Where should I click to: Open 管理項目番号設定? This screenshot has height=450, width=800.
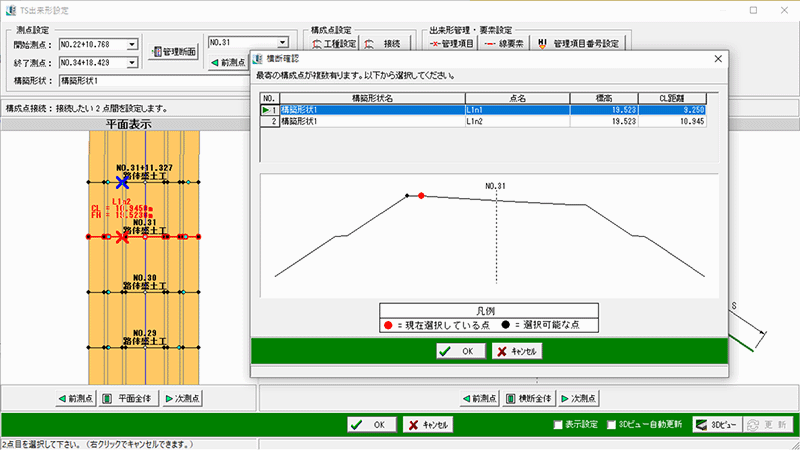pyautogui.click(x=579, y=44)
